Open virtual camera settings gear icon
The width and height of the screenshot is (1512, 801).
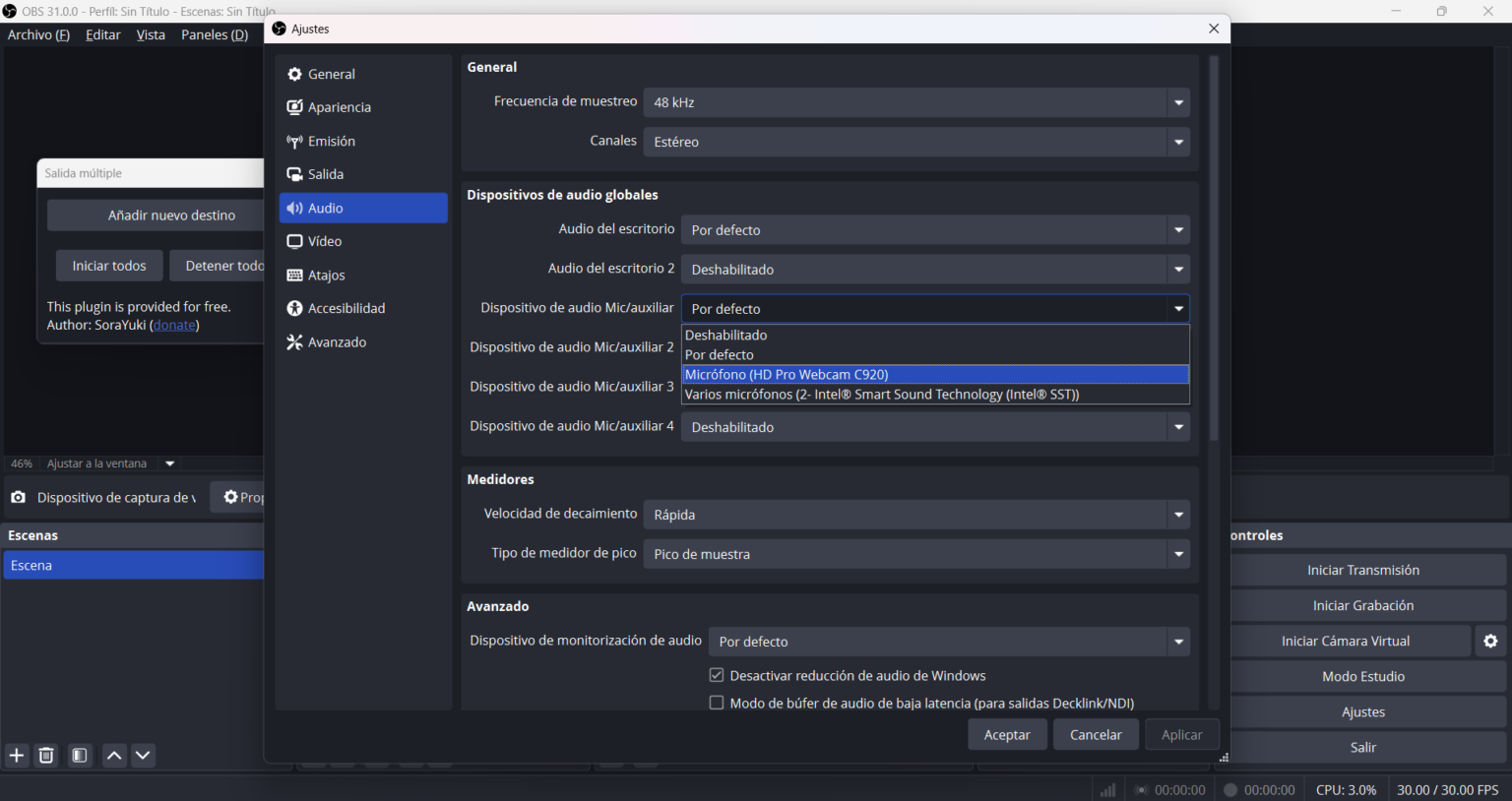coord(1490,642)
